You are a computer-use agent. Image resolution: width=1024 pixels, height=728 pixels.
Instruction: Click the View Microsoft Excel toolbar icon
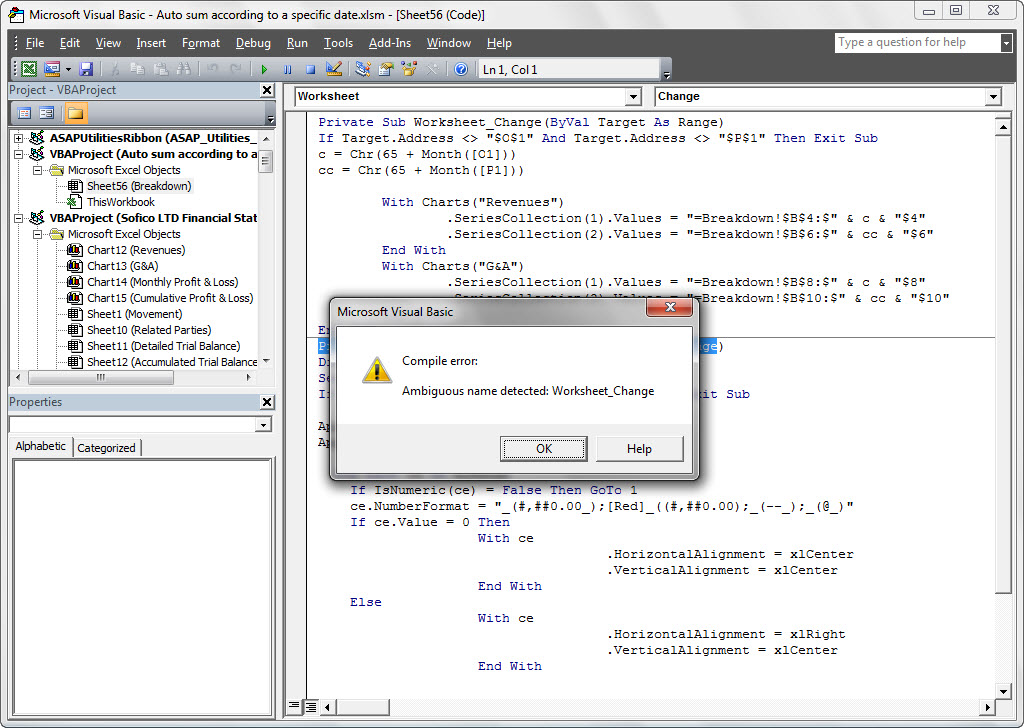click(x=29, y=69)
